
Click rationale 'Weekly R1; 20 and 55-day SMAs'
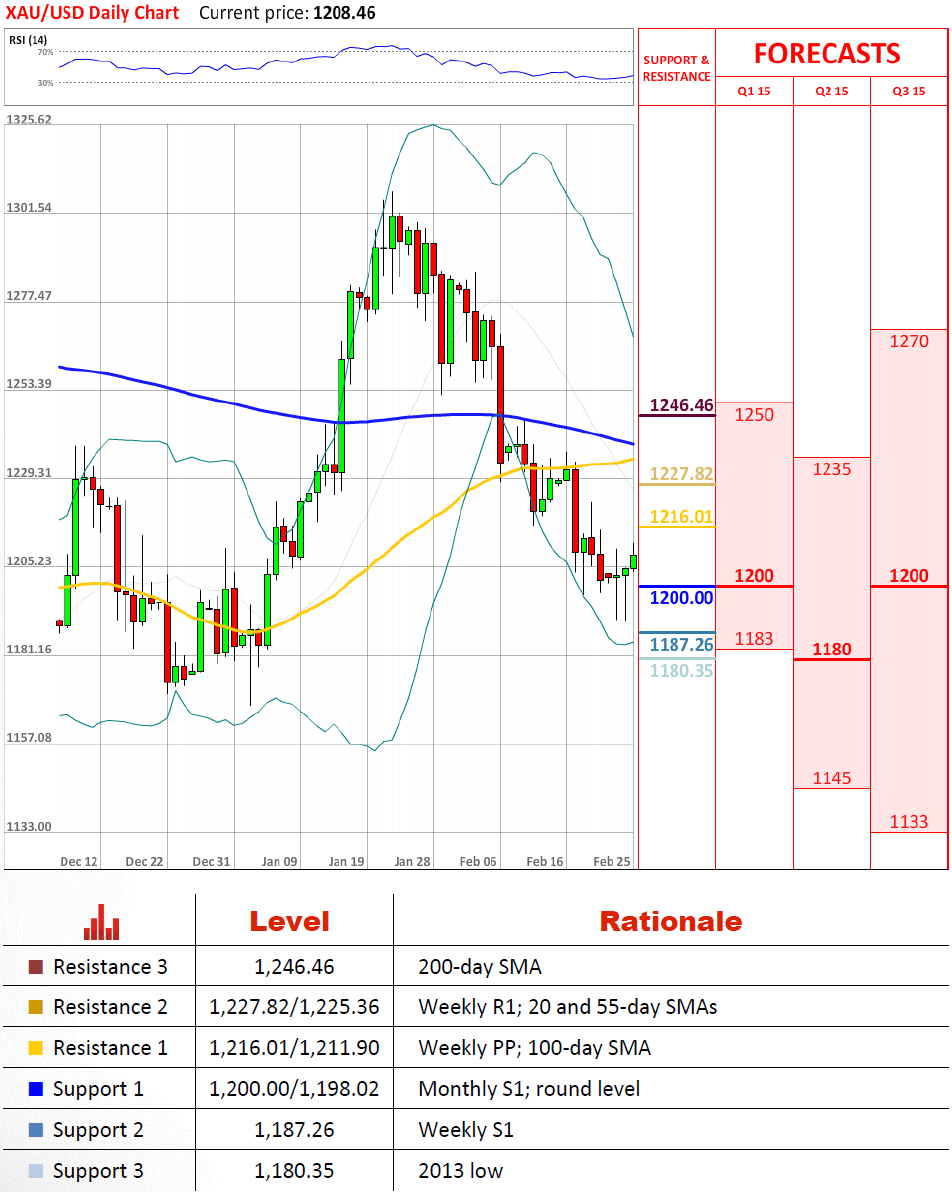(568, 1007)
